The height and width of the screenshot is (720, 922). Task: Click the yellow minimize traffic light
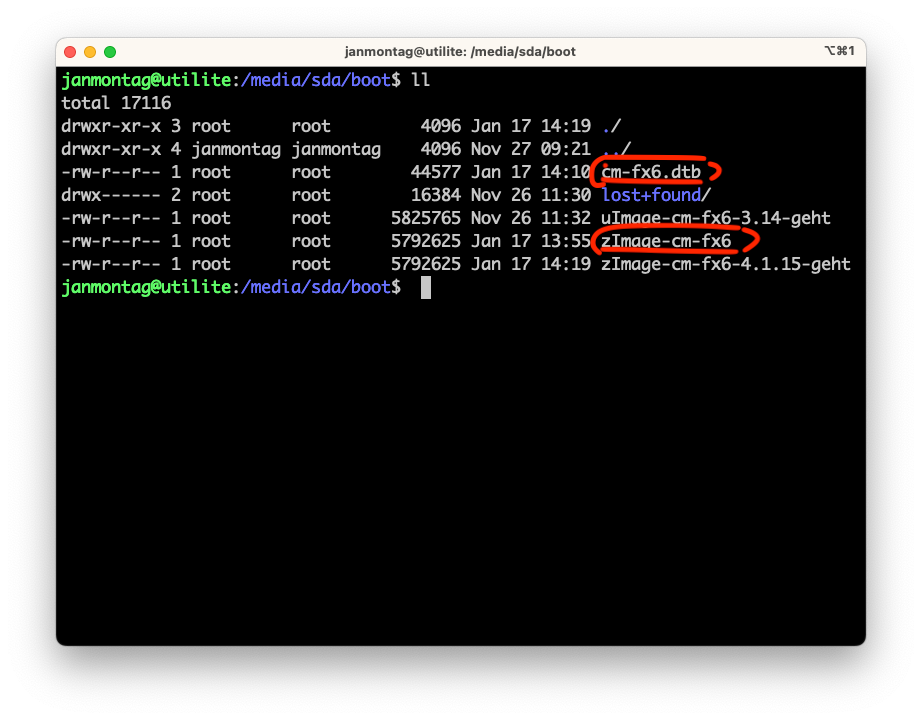click(x=89, y=51)
